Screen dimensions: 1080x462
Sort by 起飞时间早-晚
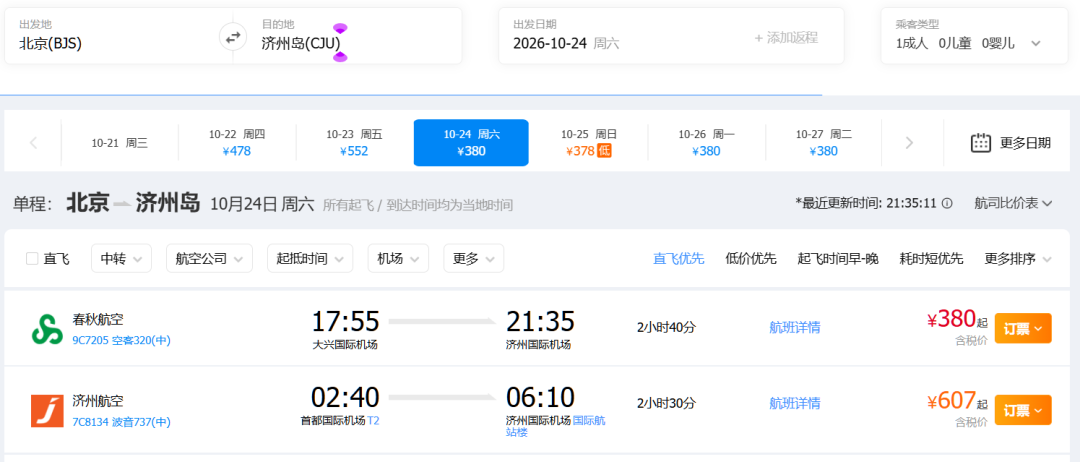pos(838,260)
